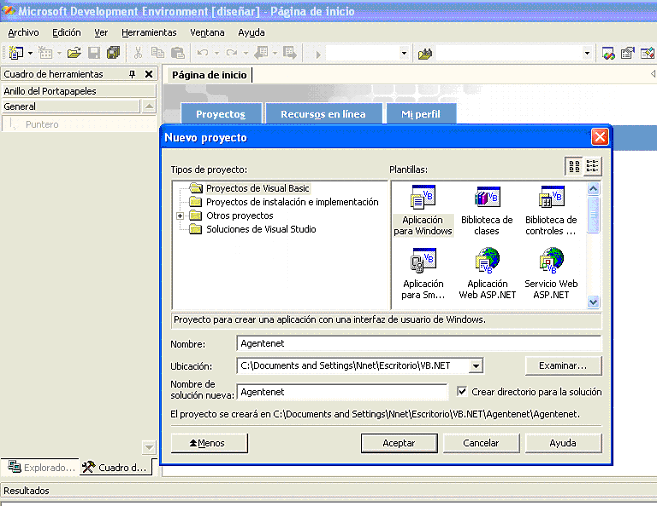Click the Examinar button

[x=563, y=366]
